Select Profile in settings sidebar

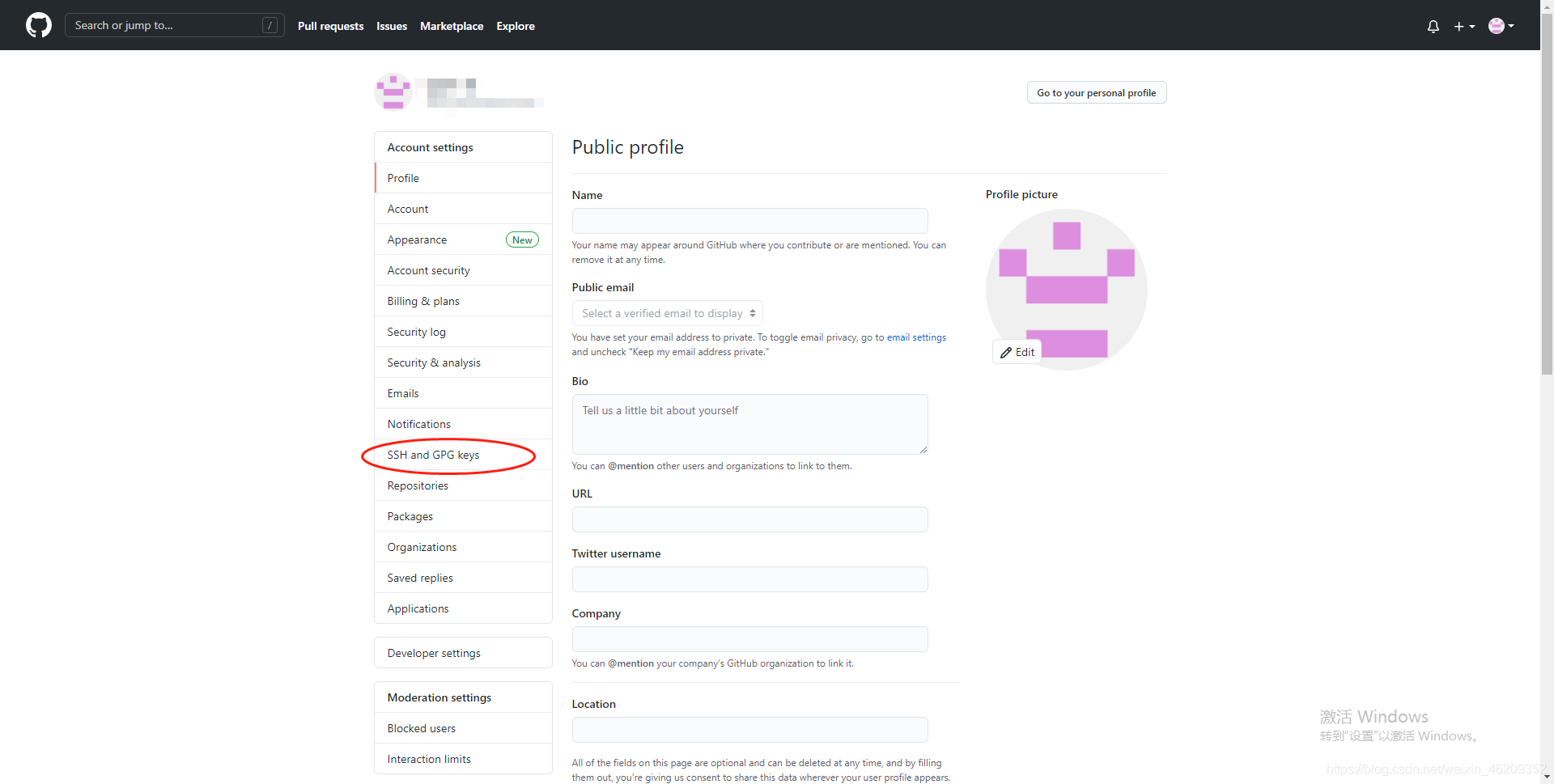coord(463,178)
